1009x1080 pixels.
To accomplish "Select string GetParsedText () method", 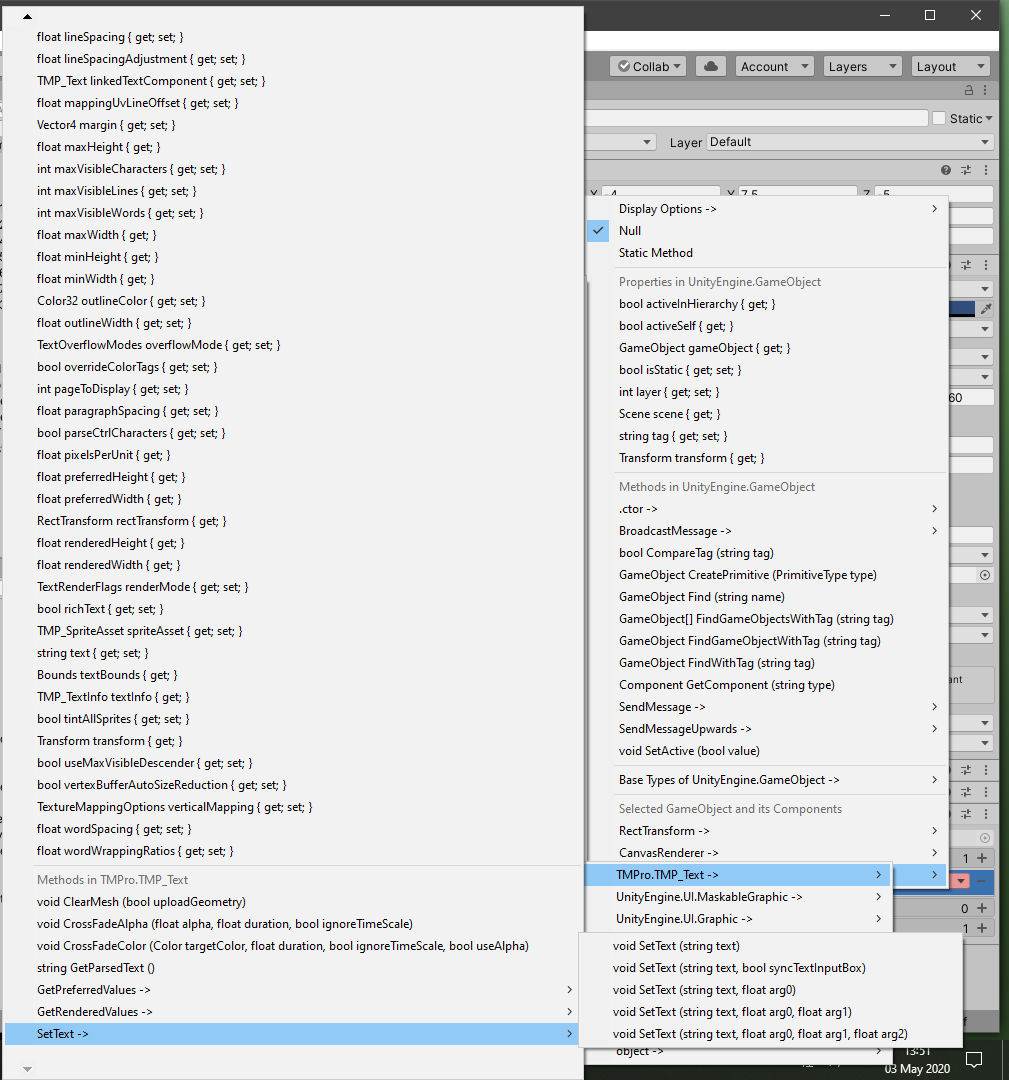I will 294,968.
